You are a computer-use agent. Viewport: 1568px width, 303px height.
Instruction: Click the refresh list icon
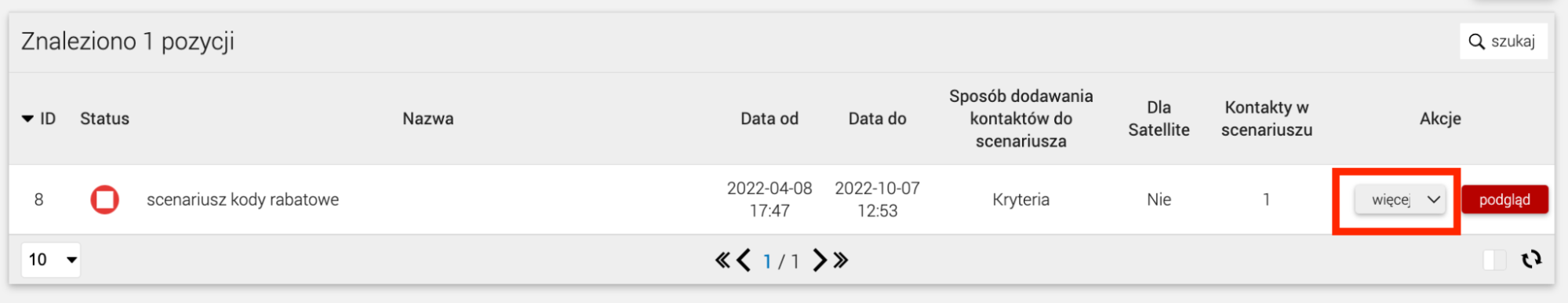[1531, 260]
